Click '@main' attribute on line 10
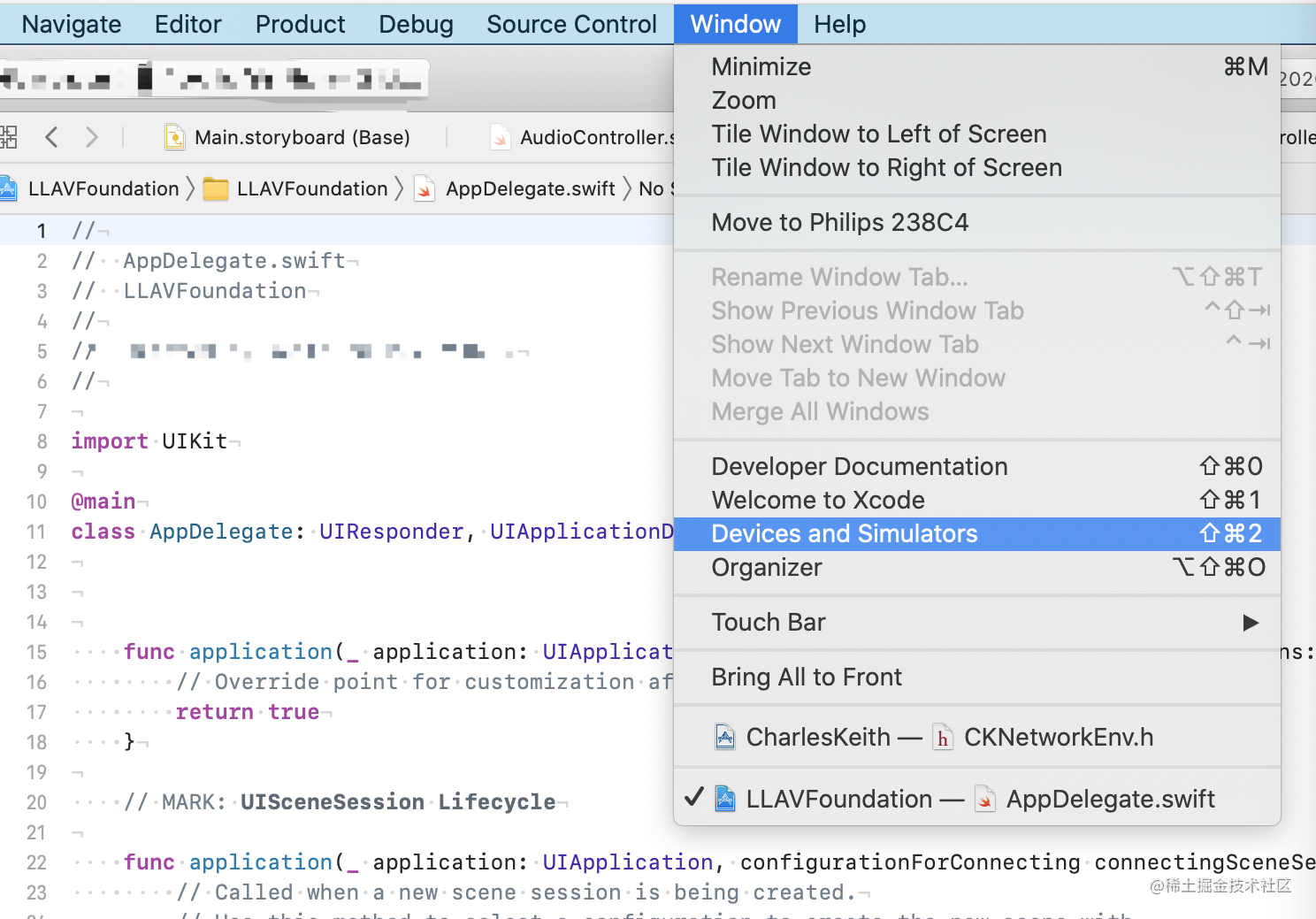Viewport: 1316px width, 919px height. click(103, 502)
